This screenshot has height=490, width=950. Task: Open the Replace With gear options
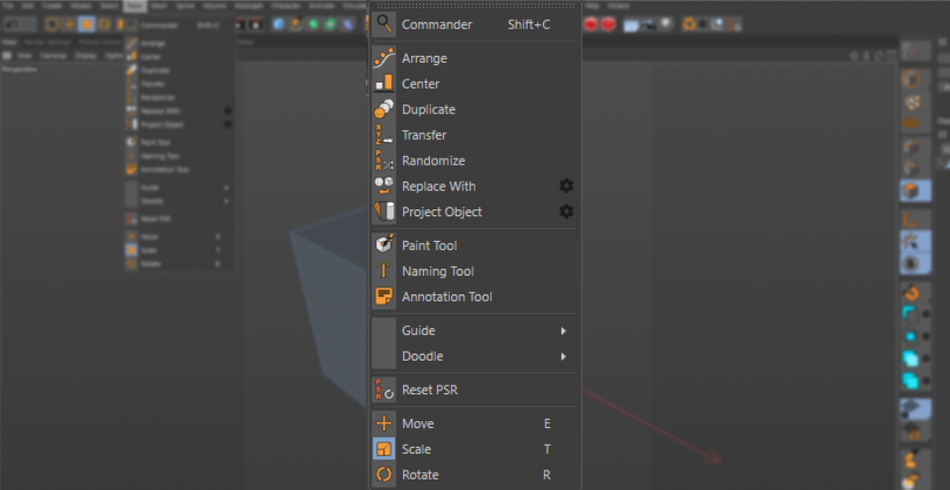pyautogui.click(x=566, y=186)
